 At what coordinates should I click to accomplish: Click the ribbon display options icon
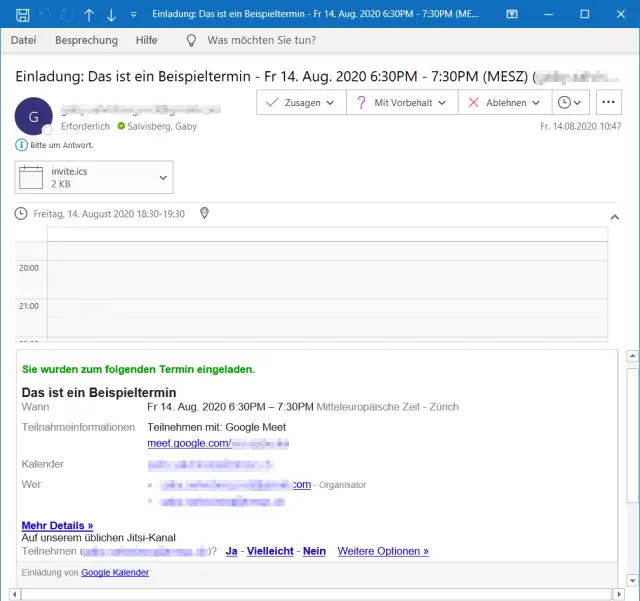tap(510, 14)
